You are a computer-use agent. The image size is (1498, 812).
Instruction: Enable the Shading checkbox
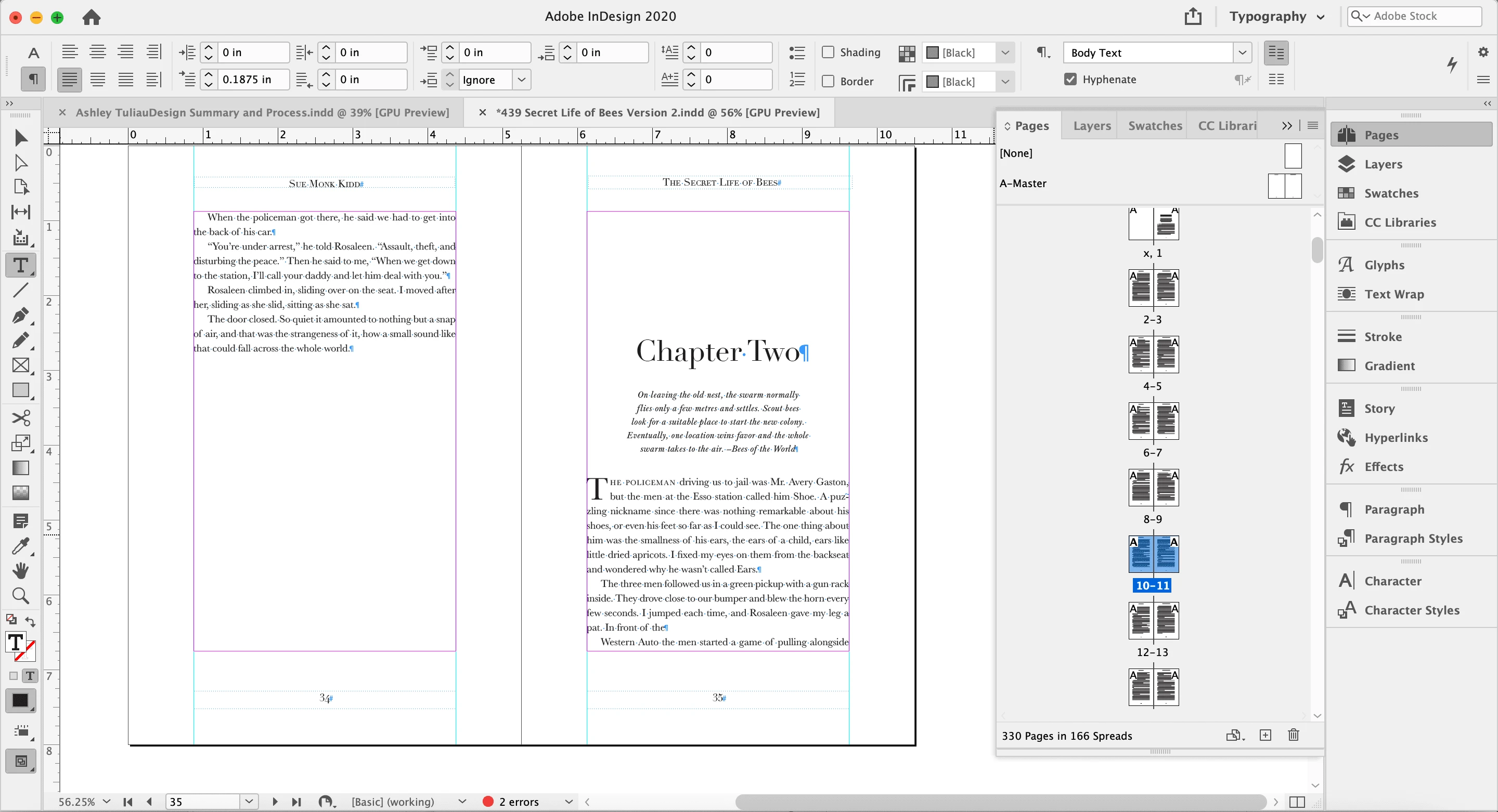tap(828, 52)
